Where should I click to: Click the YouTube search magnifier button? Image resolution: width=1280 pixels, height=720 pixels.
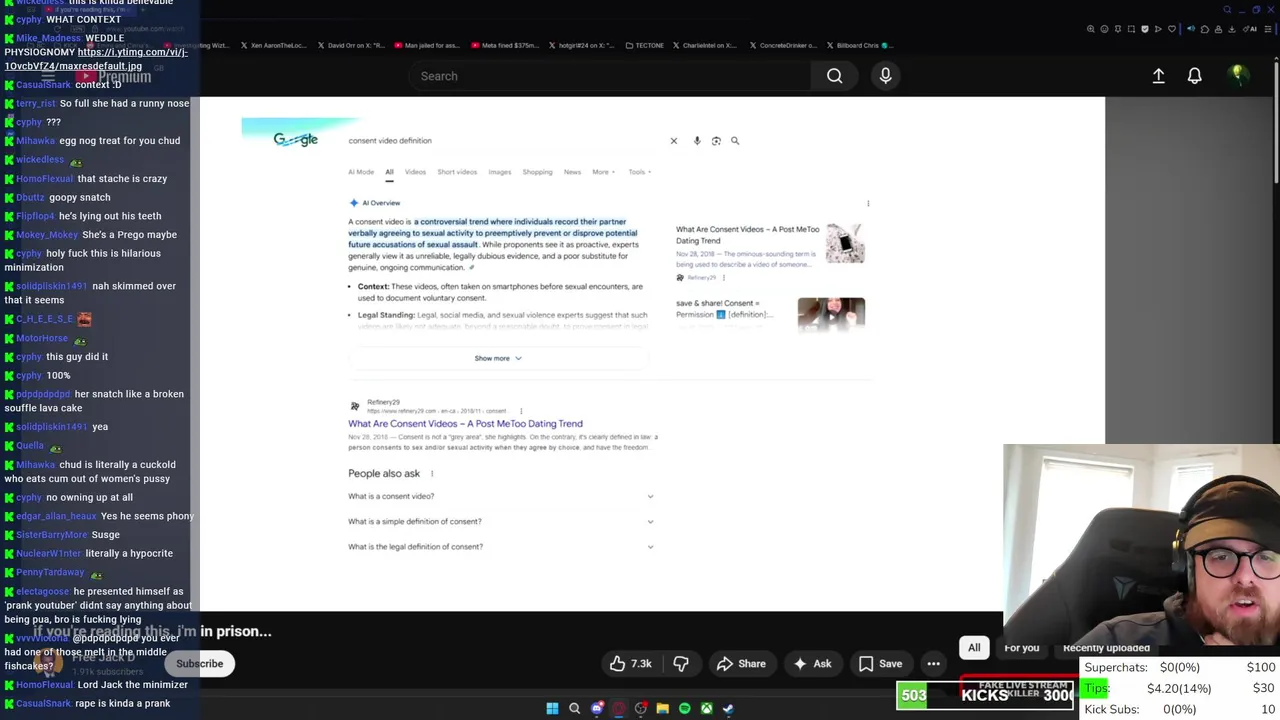(x=834, y=76)
